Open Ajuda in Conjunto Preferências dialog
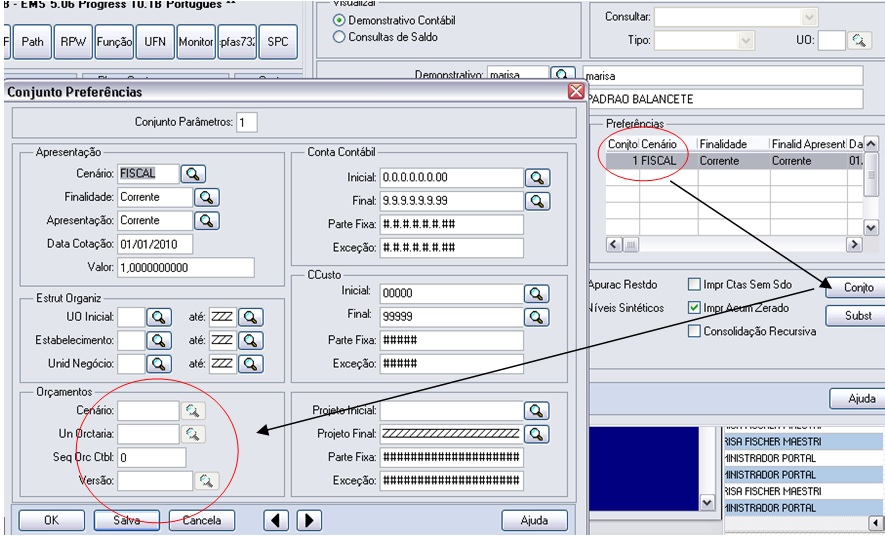Screen dimensions: 885x537 [534, 520]
